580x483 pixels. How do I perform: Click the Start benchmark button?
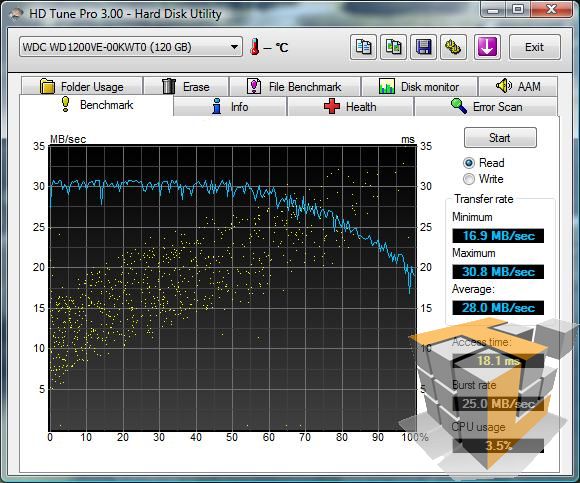pos(500,138)
